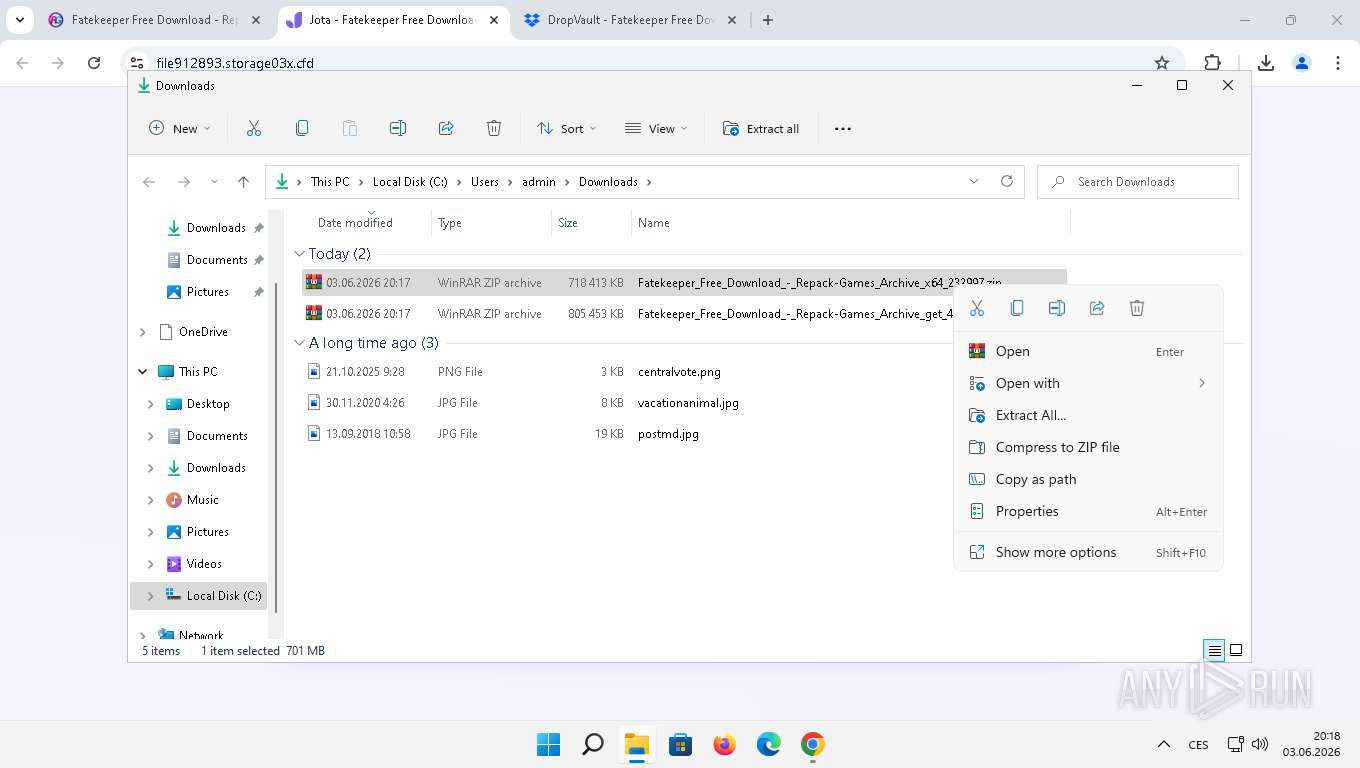The height and width of the screenshot is (768, 1360).
Task: Expand Open with submenu arrow
Action: 1202,383
